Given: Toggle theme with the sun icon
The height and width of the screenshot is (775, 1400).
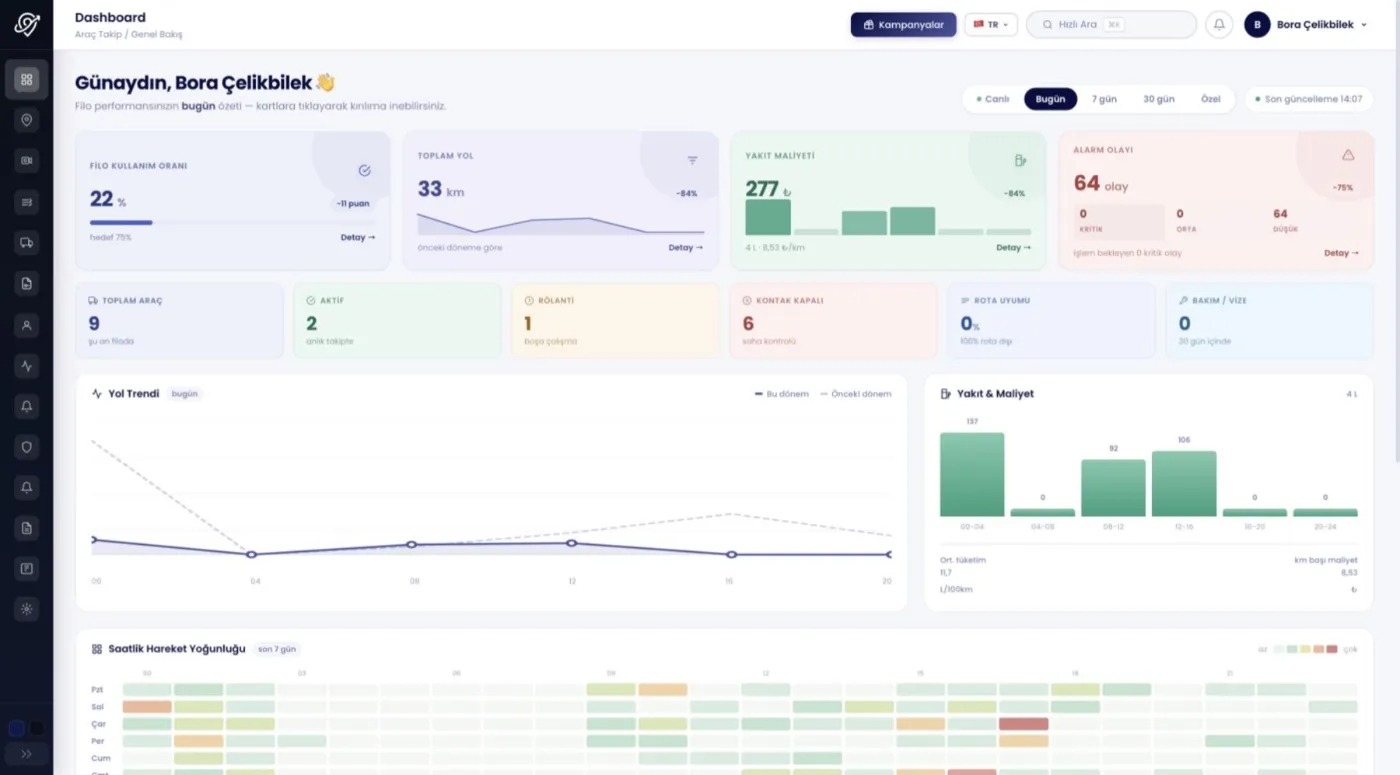Looking at the screenshot, I should tap(27, 608).
